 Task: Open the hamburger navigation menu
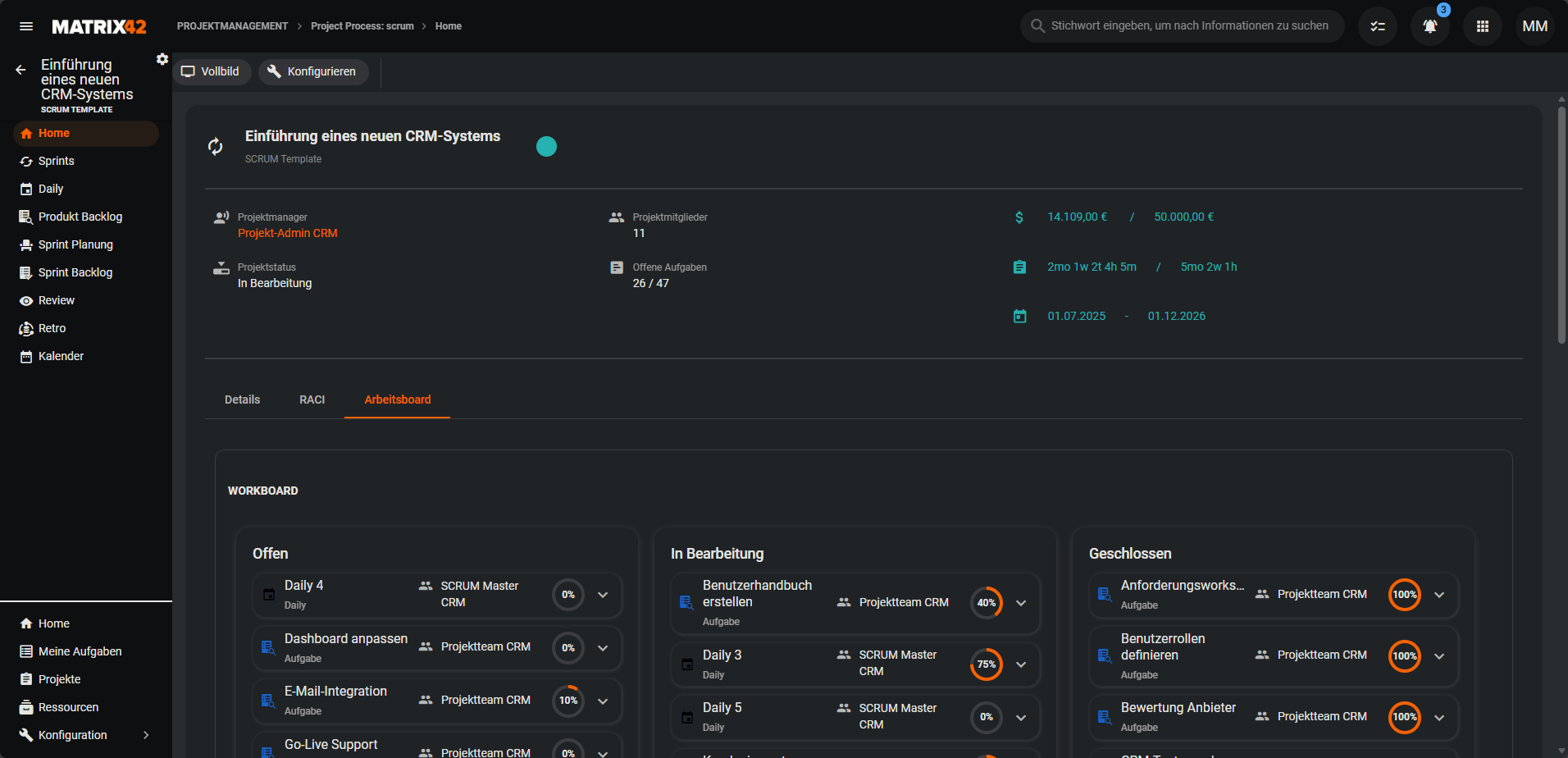pyautogui.click(x=26, y=26)
